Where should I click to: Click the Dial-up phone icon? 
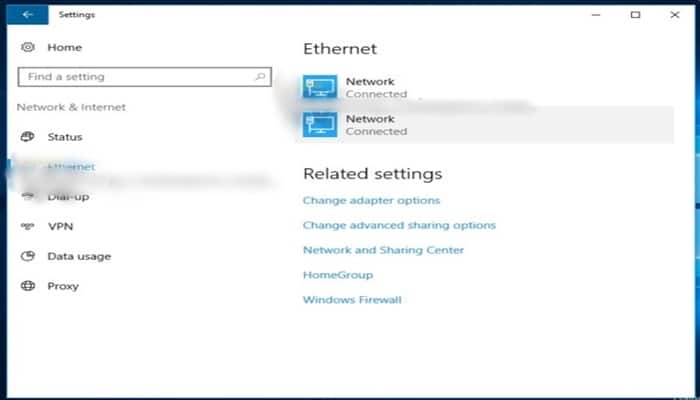coord(28,196)
